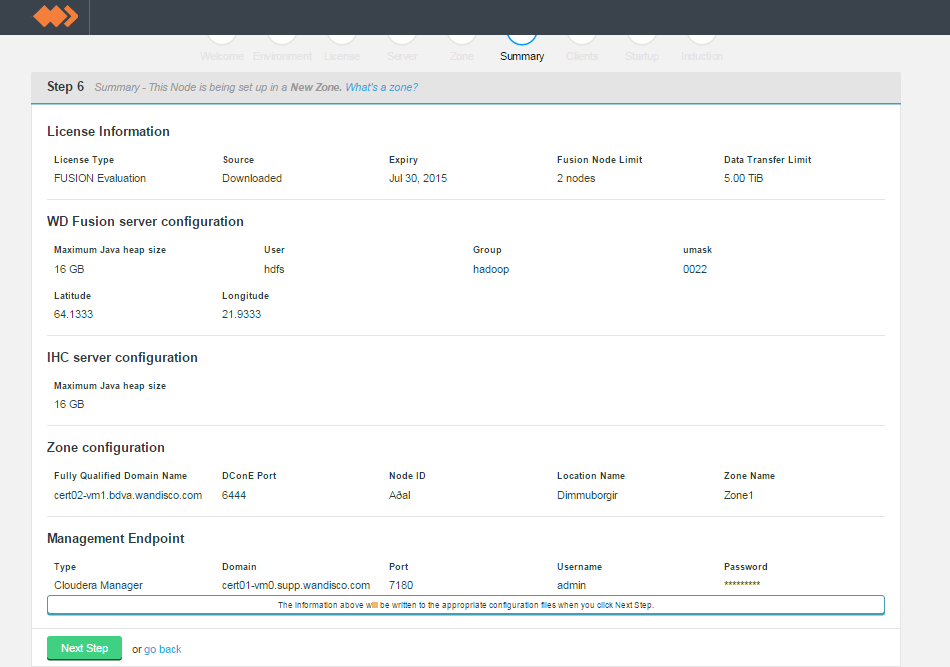This screenshot has width=950, height=667.
Task: Click the "FUSION Evaluation" license type value
Action: click(x=100, y=178)
